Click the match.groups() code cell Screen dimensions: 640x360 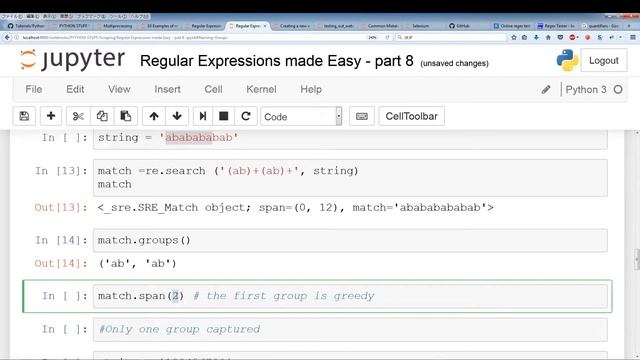click(x=350, y=240)
